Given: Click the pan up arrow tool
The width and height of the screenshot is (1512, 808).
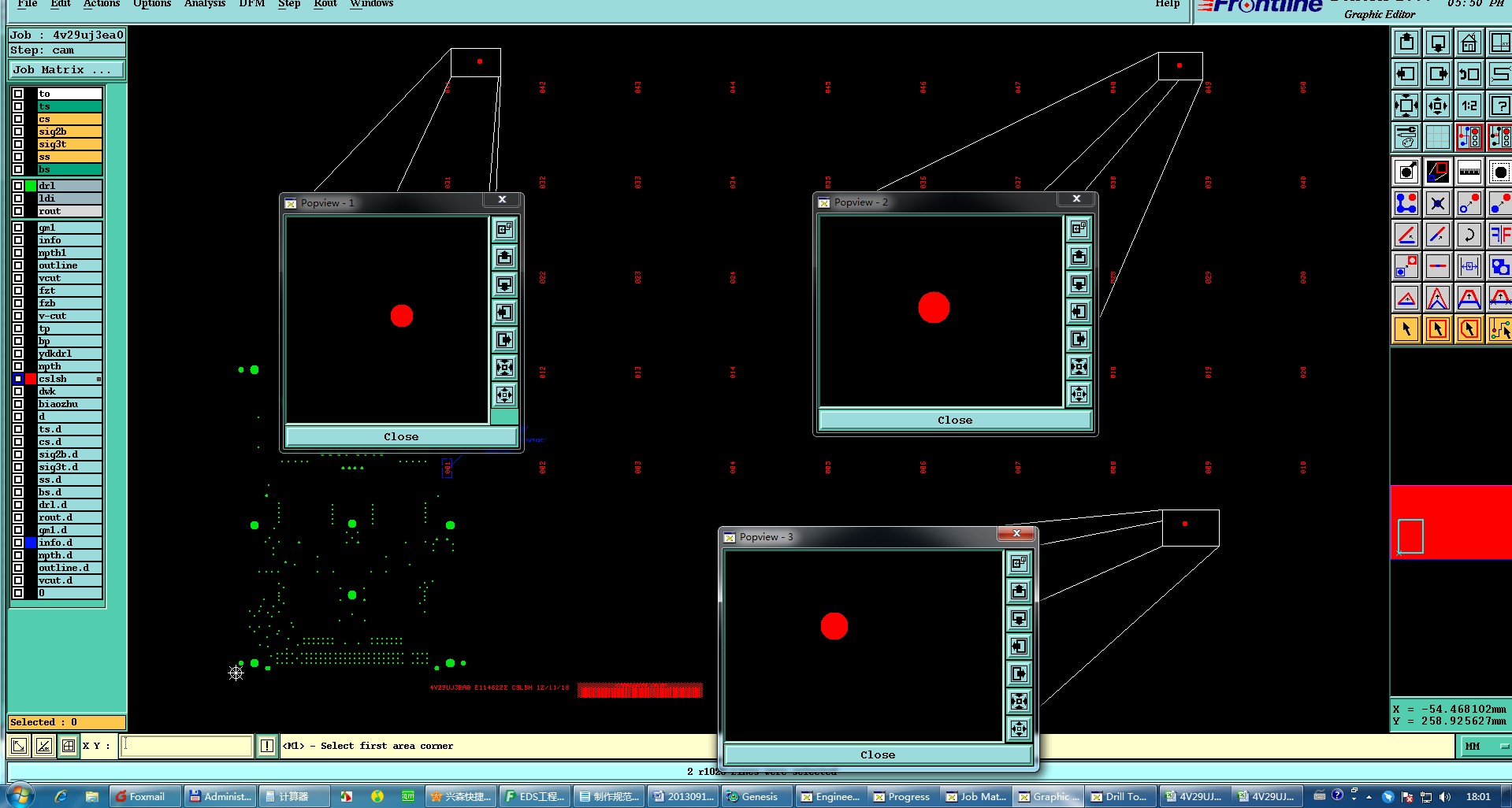Looking at the screenshot, I should tap(1406, 43).
